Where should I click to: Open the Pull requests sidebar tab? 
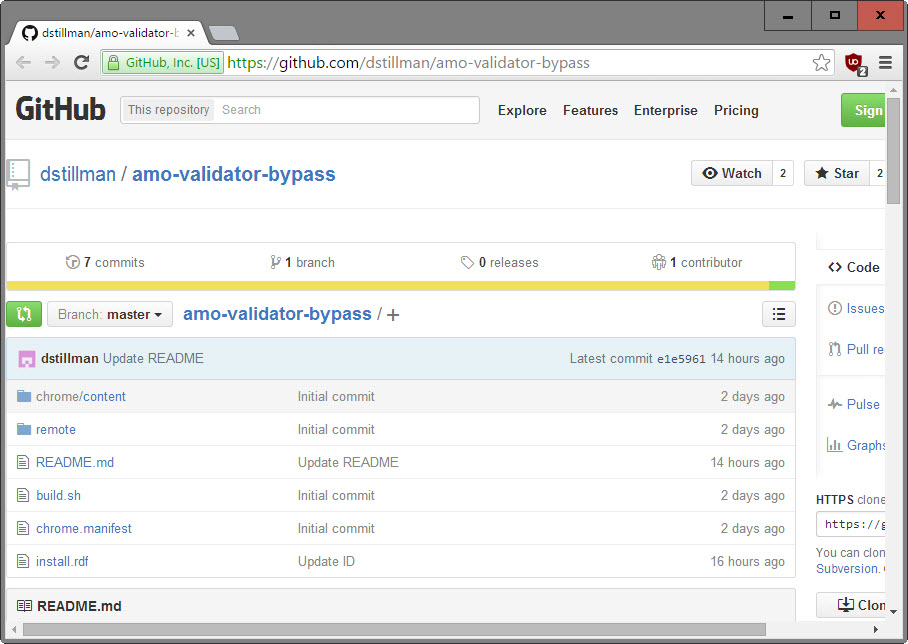[x=856, y=349]
